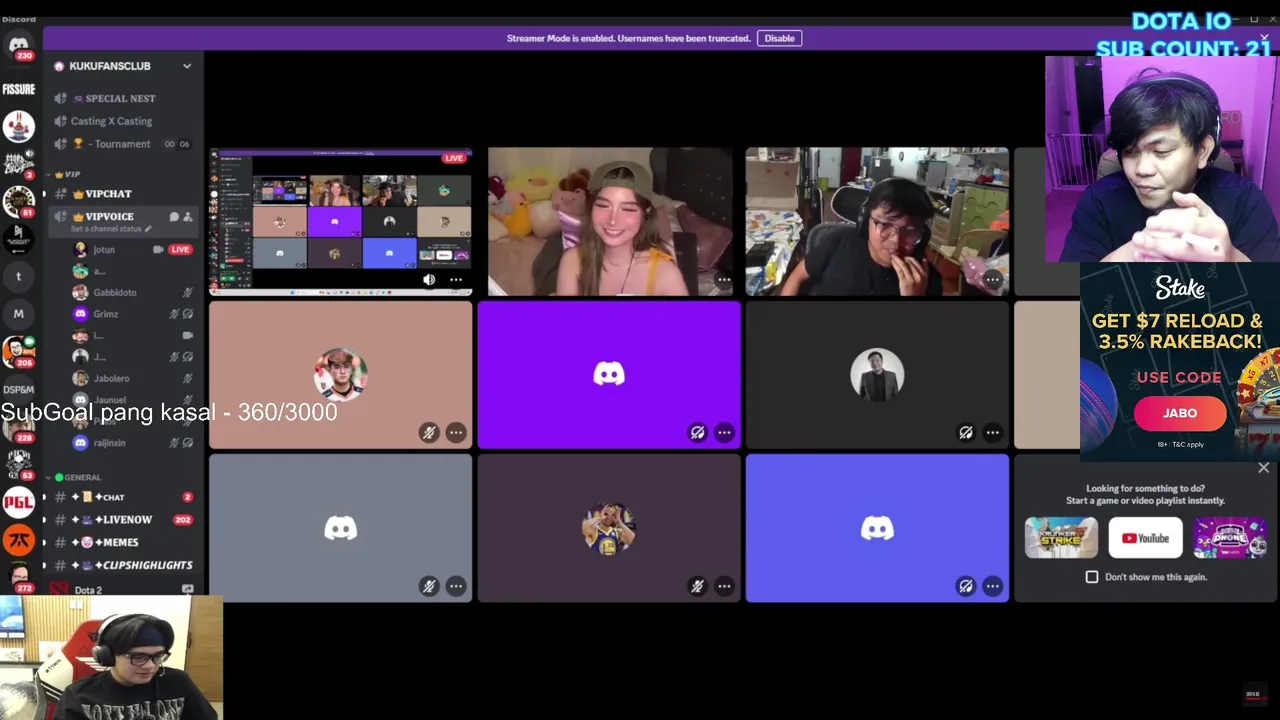Expand the arrow beside CLIPSHIGHLIGHTS channel
The height and width of the screenshot is (720, 1280).
(44, 565)
